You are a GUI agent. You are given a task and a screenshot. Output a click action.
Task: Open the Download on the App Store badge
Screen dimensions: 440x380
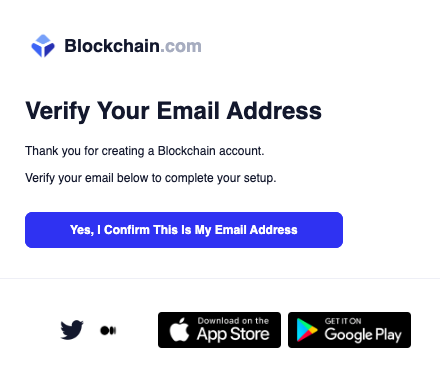pos(219,330)
